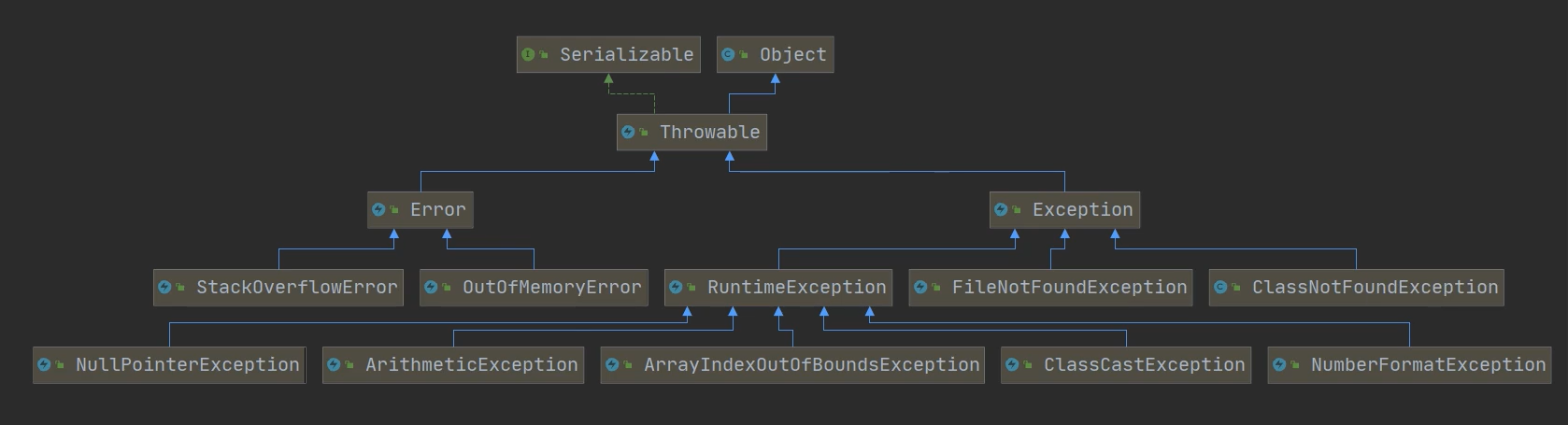This screenshot has width=1568, height=425.
Task: Click the FileNotFoundException label
Action: tap(1069, 287)
